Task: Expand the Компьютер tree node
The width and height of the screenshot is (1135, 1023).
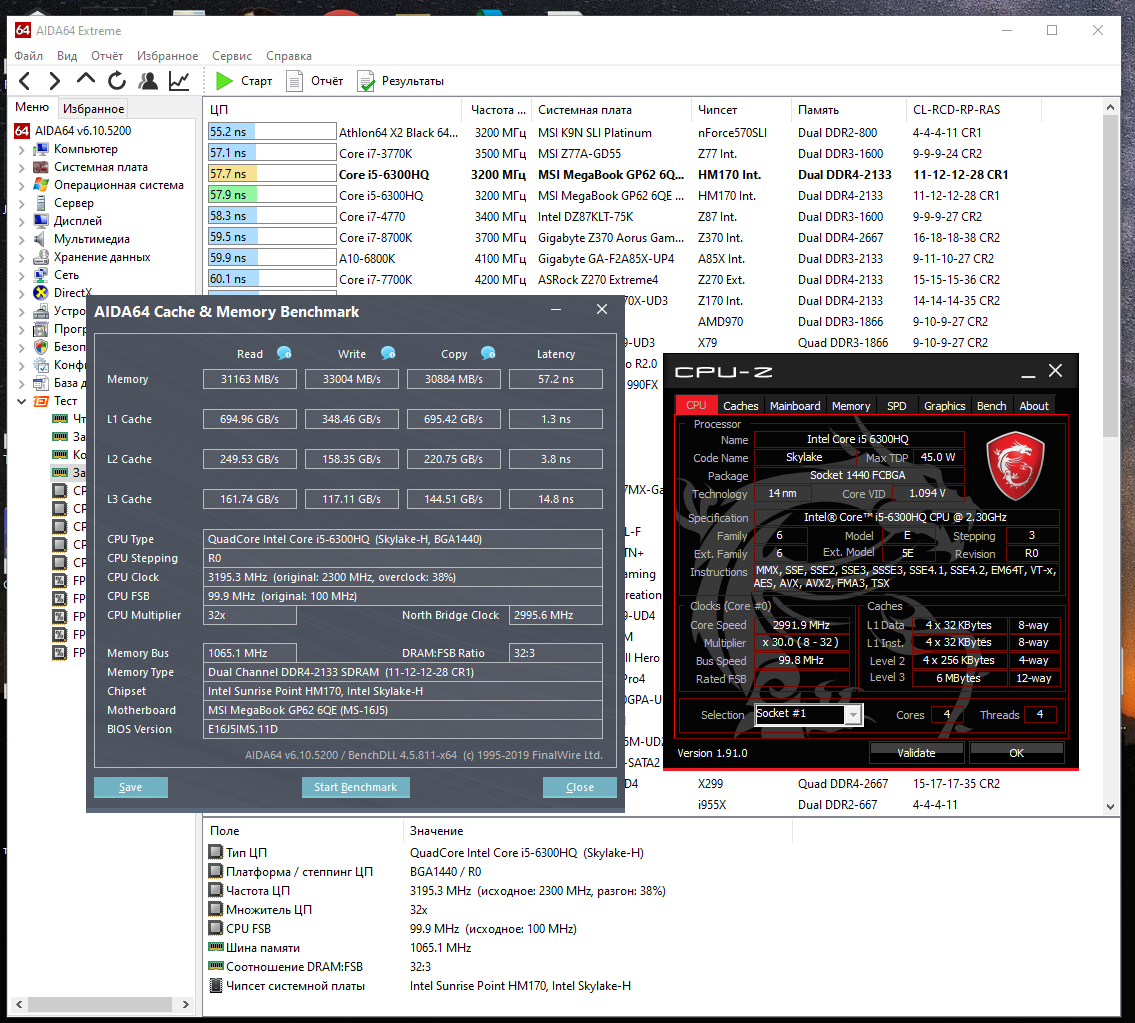Action: pyautogui.click(x=21, y=150)
